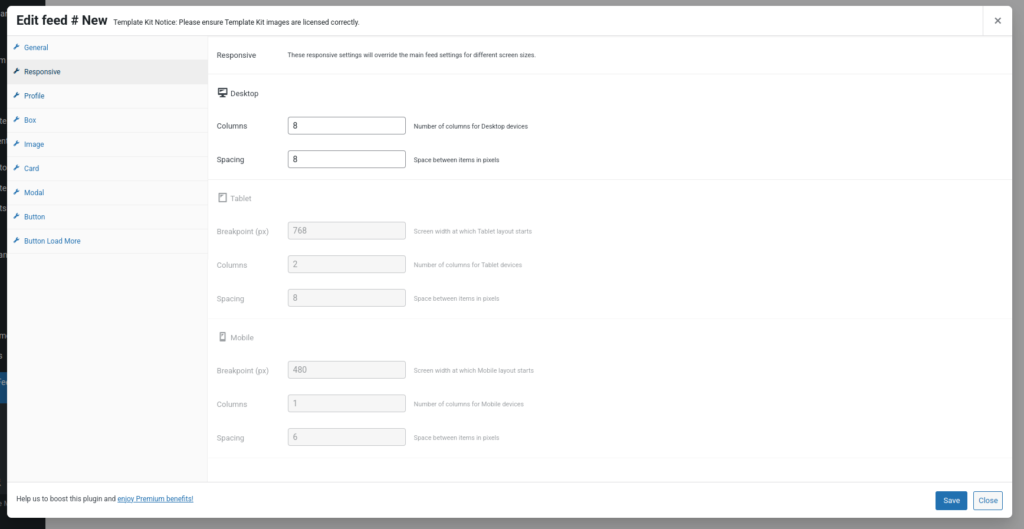1024x529 pixels.
Task: Switch to the Button settings tab
Action: (34, 216)
